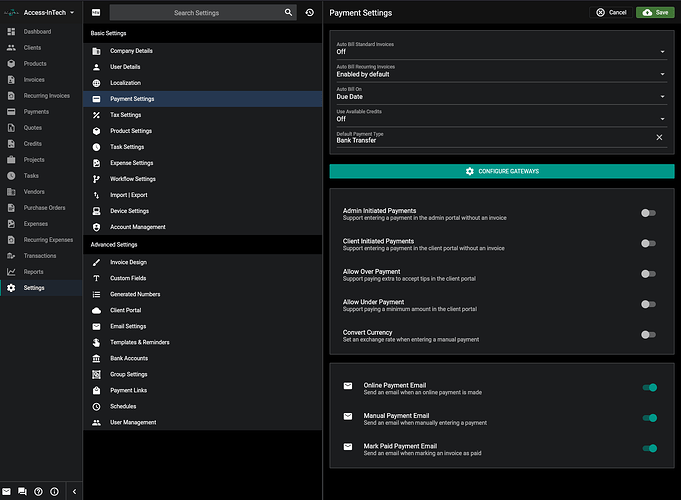This screenshot has height=500, width=681.
Task: Select Email Settings in Advanced Settings
Action: 128,326
